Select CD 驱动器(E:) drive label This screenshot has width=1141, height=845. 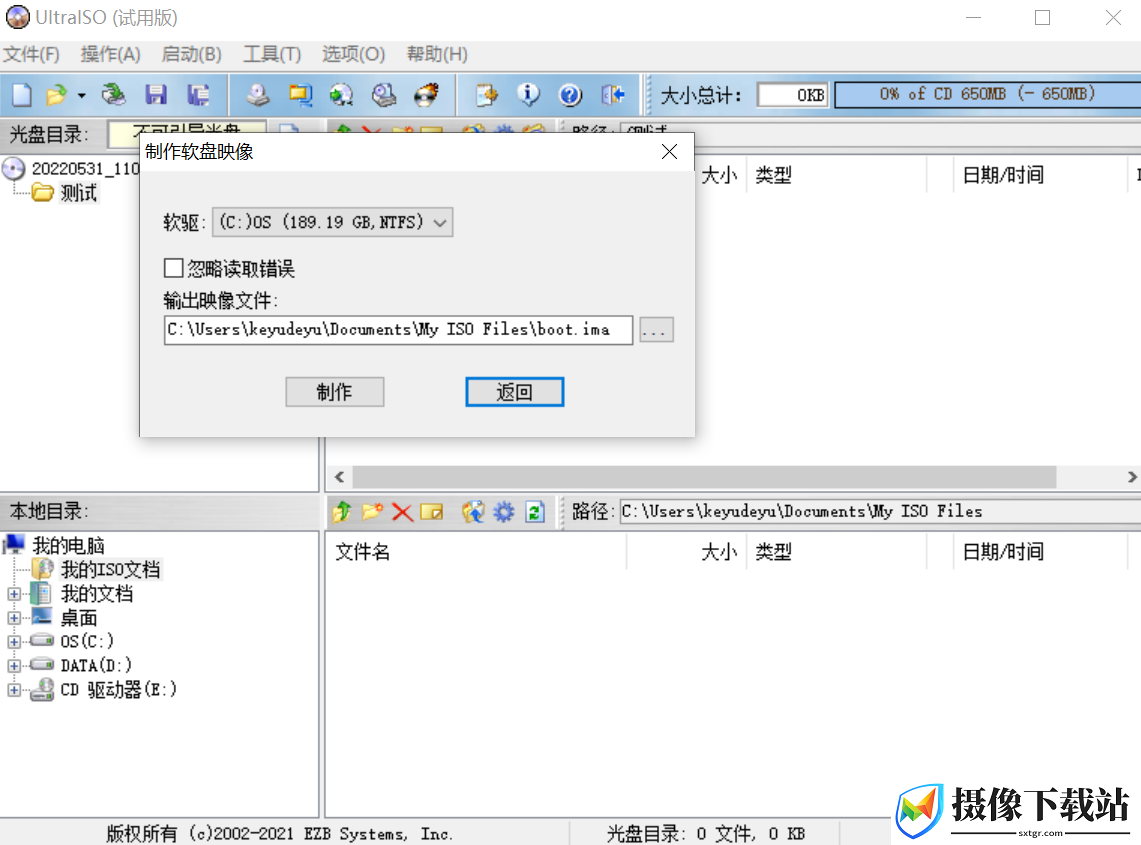coord(119,689)
